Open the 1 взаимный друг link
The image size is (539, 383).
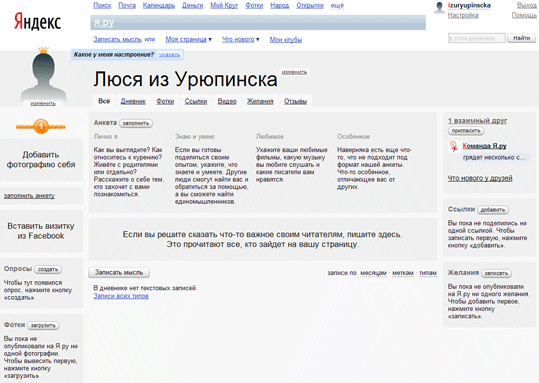coord(477,121)
